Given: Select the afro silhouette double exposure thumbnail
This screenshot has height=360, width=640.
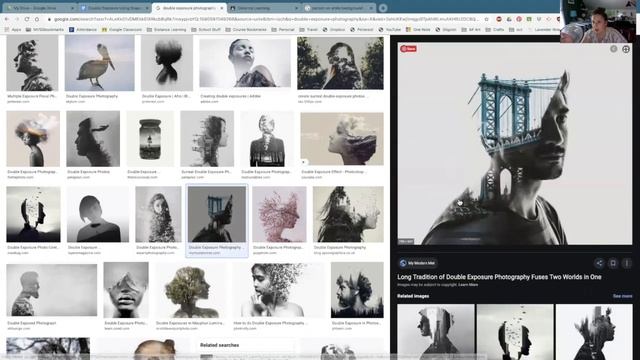Looking at the screenshot, I should click(167, 63).
